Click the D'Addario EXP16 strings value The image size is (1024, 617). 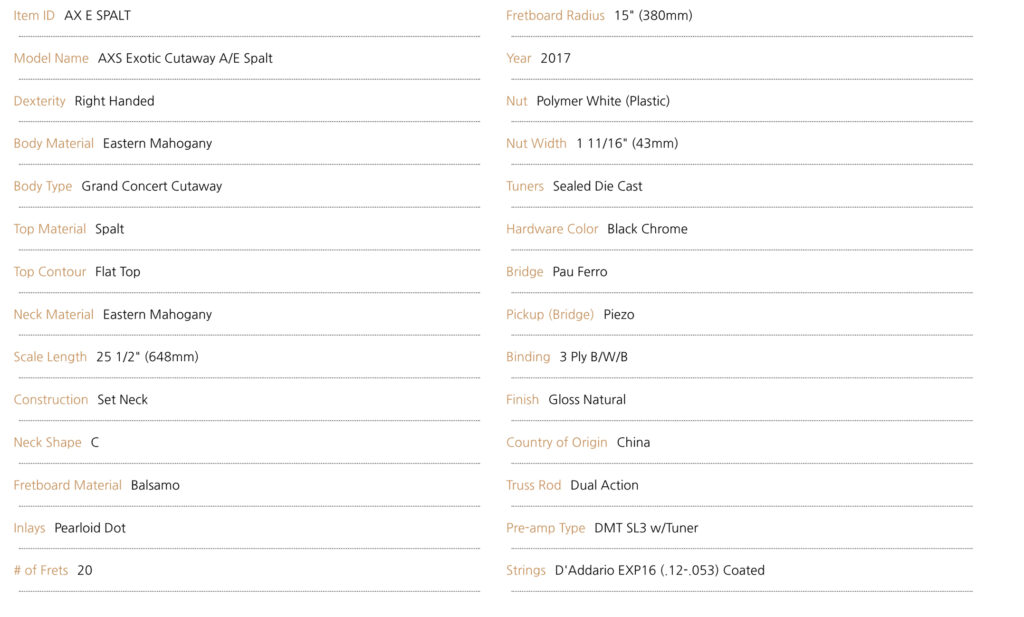(660, 571)
